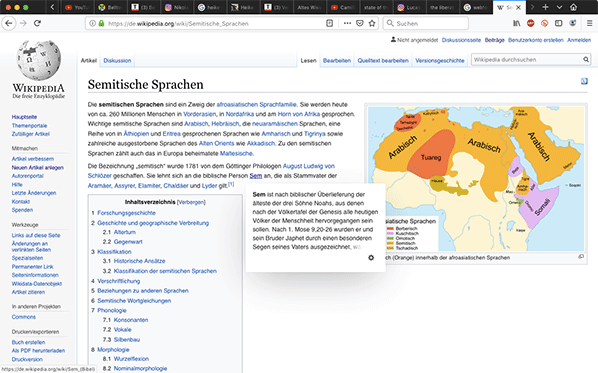Viewport: 598px width, 373px height.
Task: Open the page actions three-dot menu
Action: coord(347,23)
